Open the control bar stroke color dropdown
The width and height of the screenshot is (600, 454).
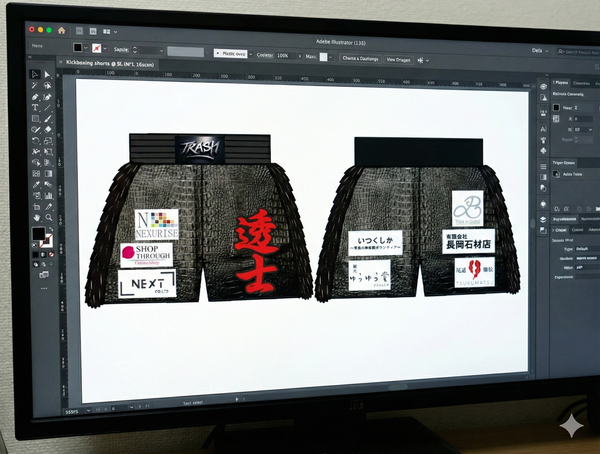coord(105,49)
